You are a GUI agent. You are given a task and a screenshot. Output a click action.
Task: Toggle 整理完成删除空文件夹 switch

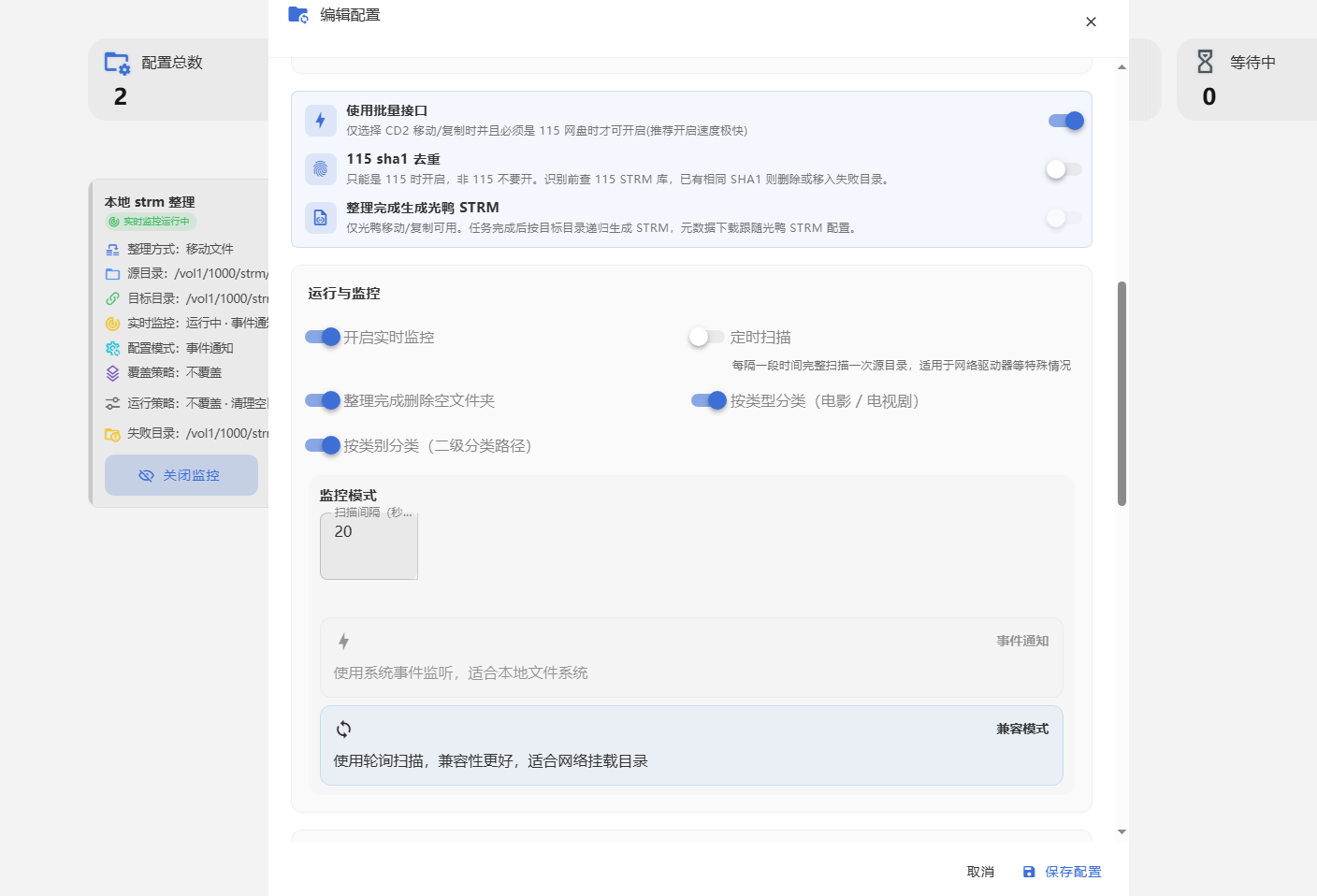coord(323,400)
